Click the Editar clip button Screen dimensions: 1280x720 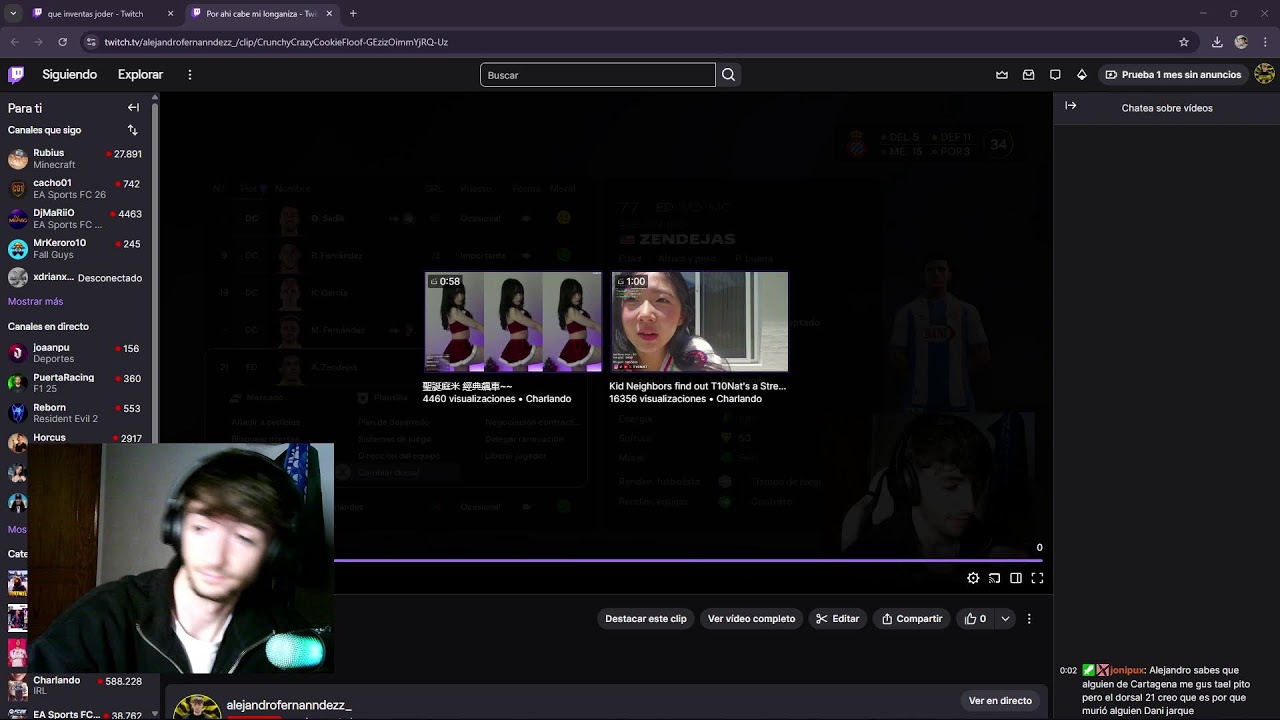click(837, 619)
